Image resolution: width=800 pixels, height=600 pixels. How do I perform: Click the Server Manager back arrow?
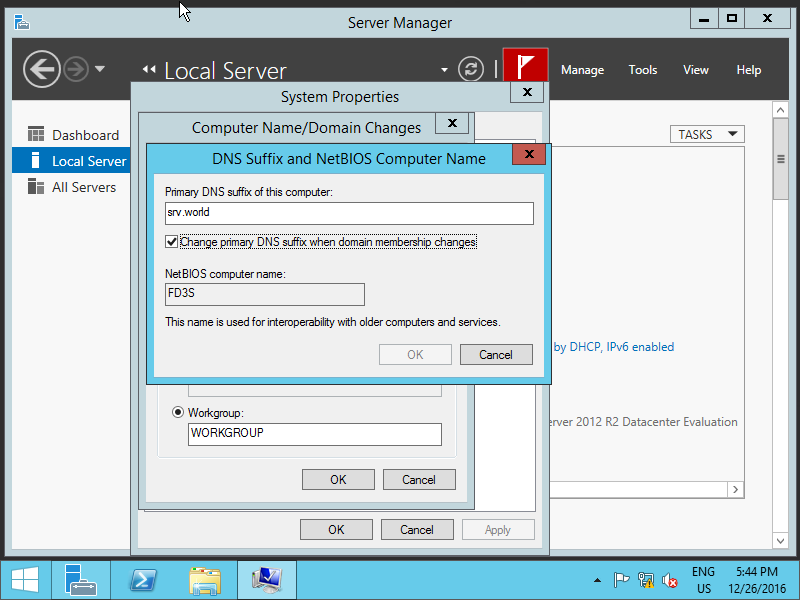tap(42, 69)
